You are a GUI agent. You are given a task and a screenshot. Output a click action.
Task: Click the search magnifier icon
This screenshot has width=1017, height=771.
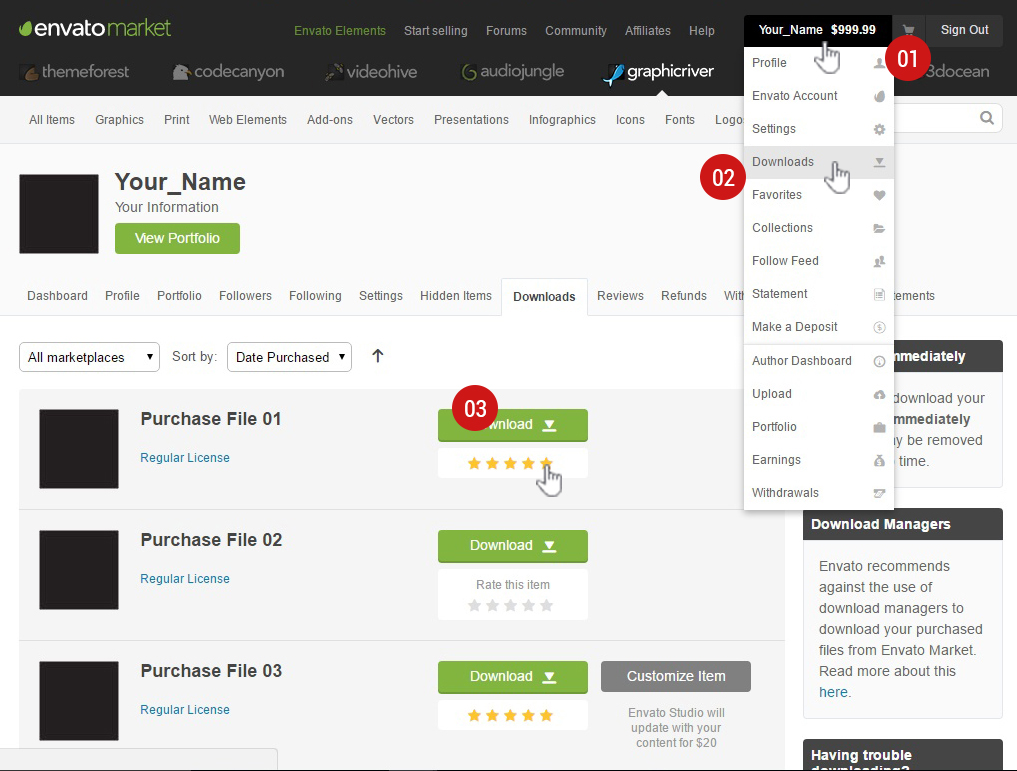coord(987,118)
